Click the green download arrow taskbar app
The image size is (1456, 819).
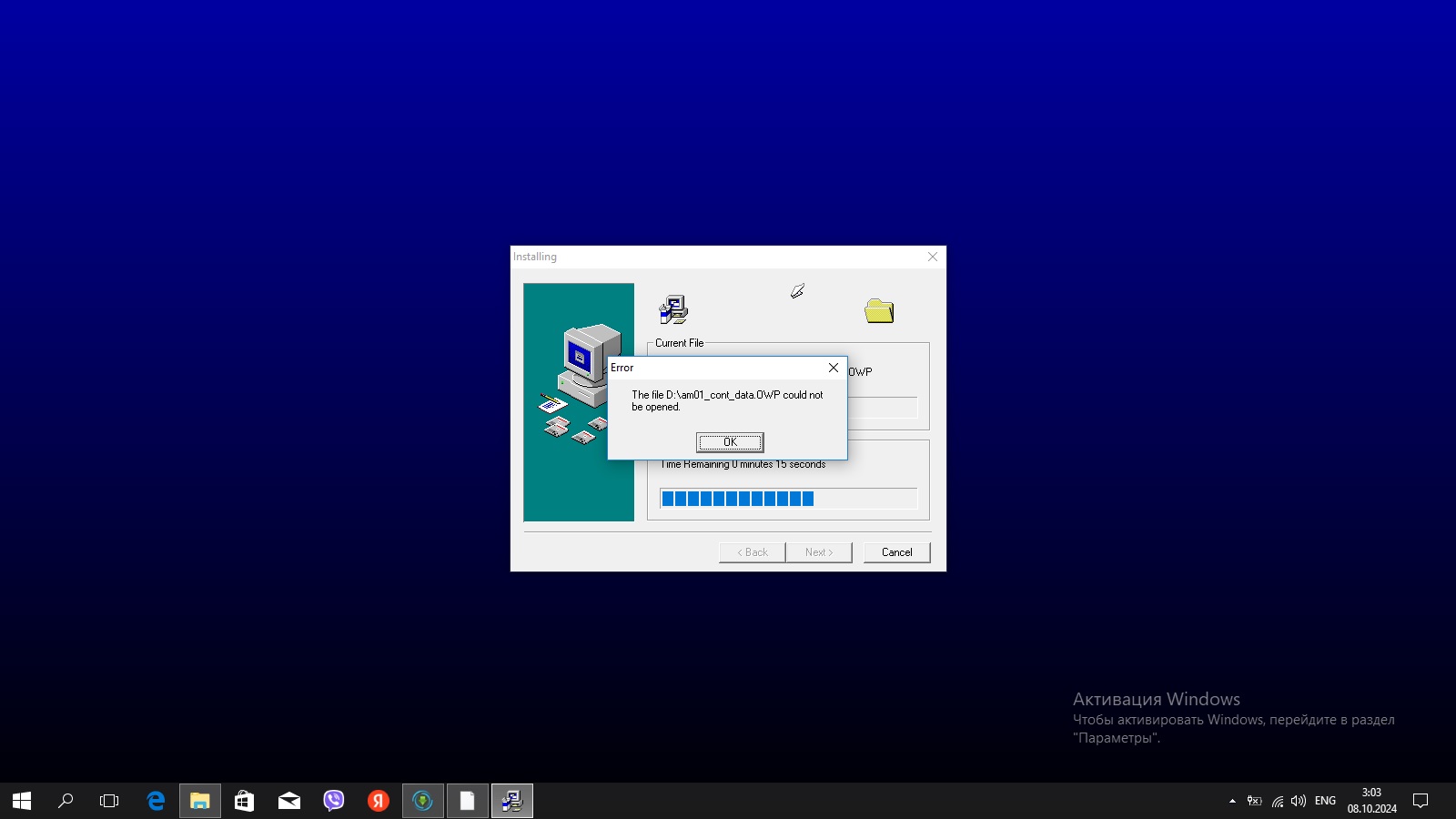(423, 801)
